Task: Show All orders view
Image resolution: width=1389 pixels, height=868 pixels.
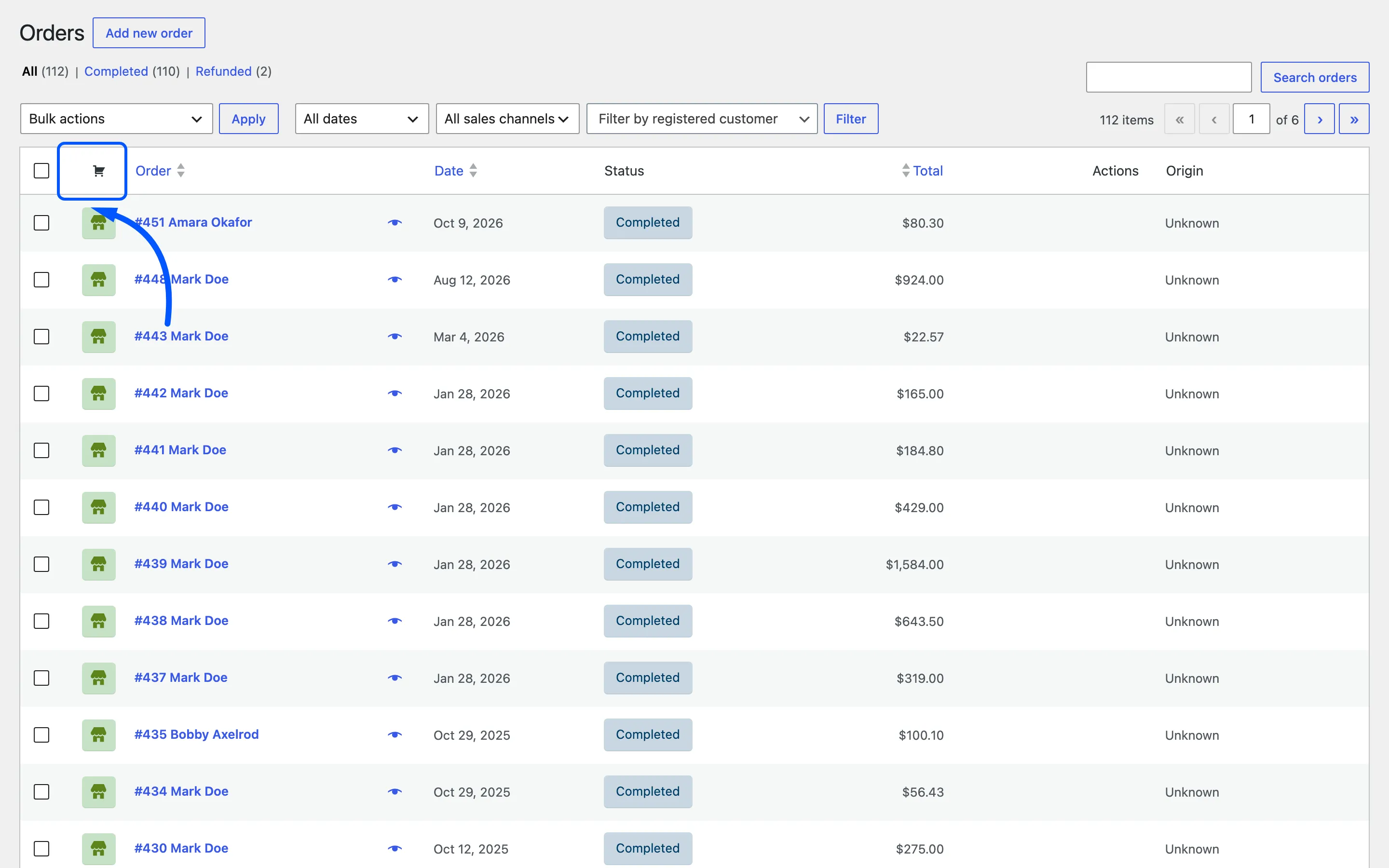Action: [x=29, y=71]
